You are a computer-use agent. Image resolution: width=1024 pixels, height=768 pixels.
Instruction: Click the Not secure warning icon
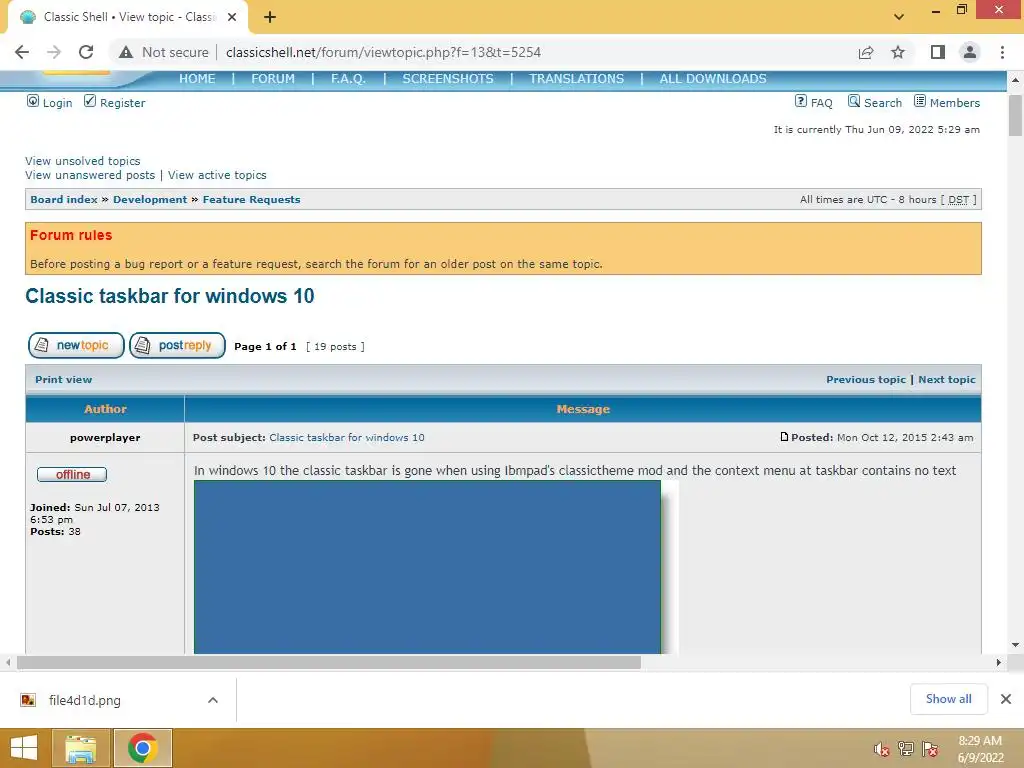(x=126, y=52)
